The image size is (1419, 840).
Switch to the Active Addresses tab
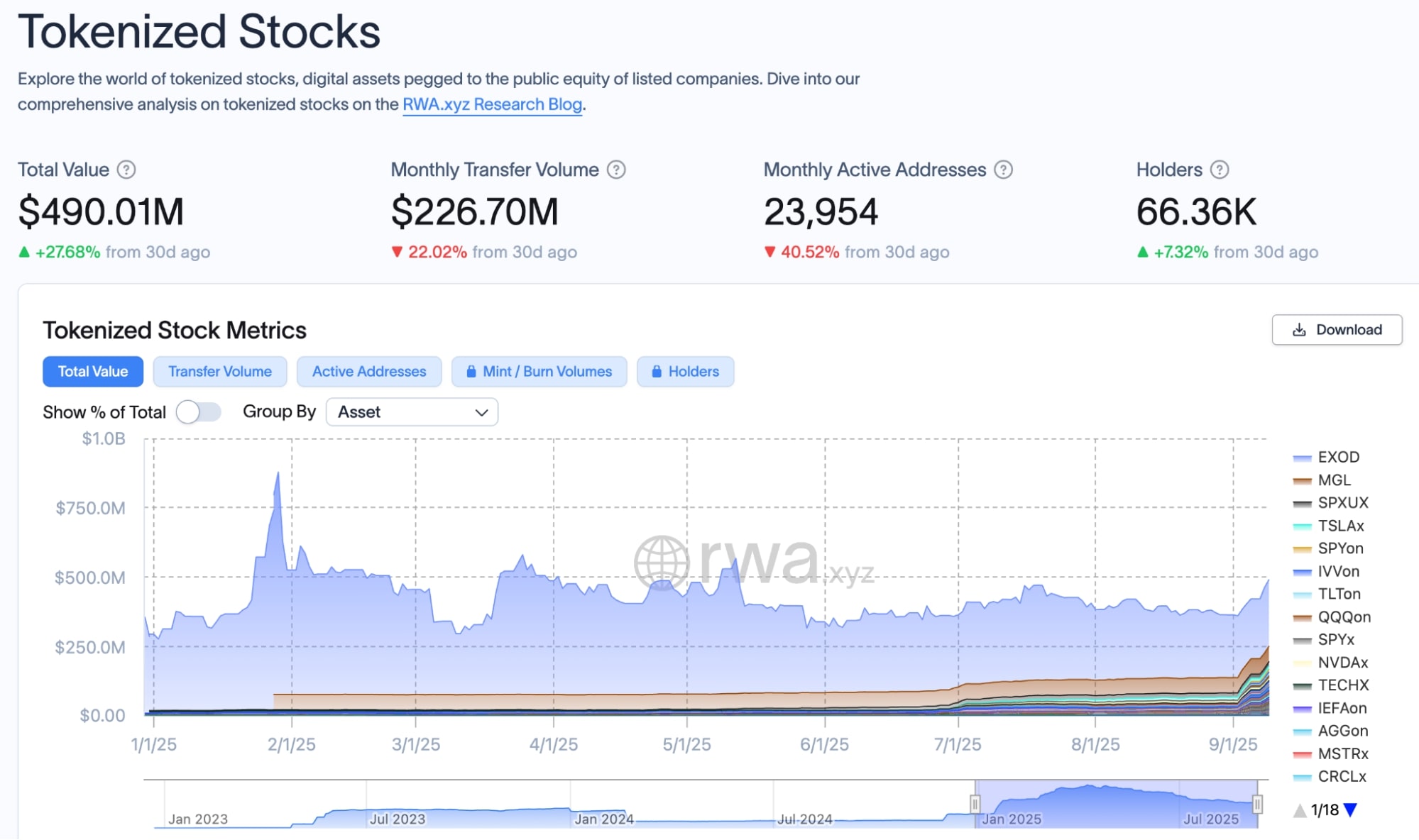(x=369, y=372)
